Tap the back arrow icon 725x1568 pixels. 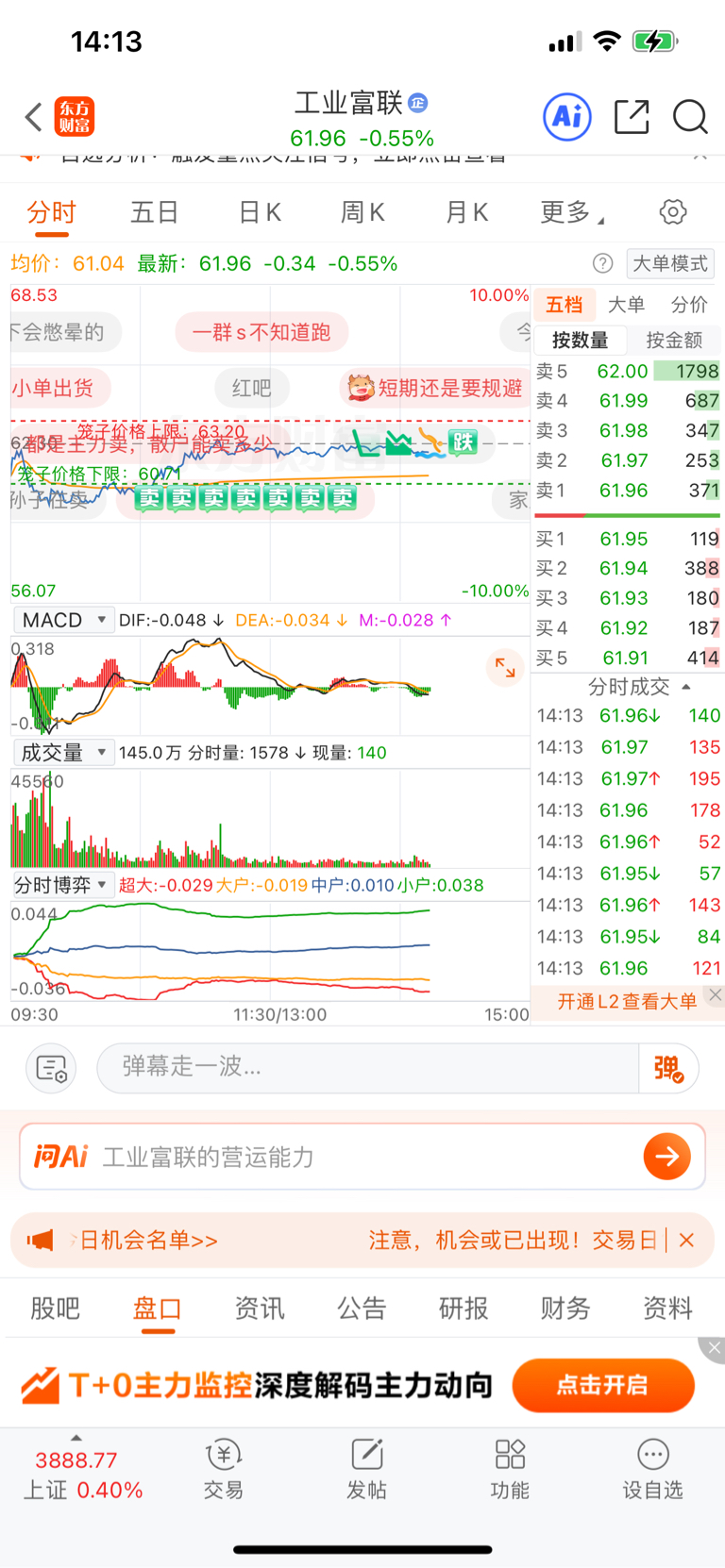tap(34, 117)
